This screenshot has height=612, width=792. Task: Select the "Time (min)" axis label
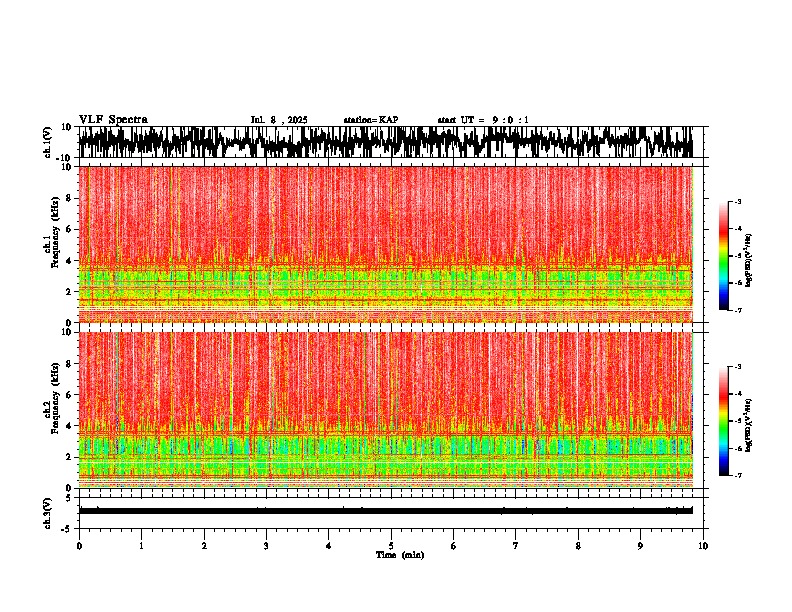coord(400,555)
